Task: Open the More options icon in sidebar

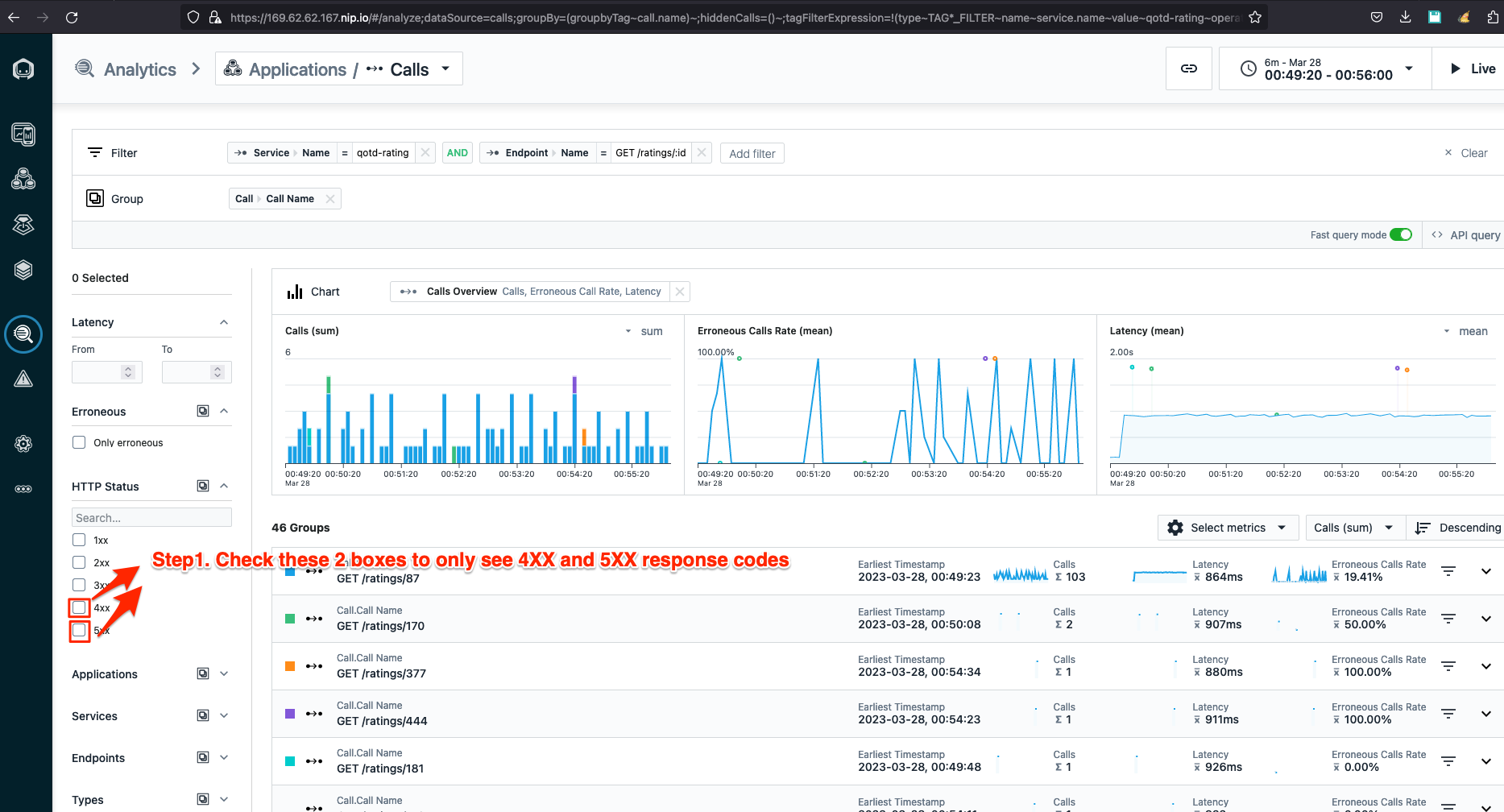Action: [x=23, y=489]
